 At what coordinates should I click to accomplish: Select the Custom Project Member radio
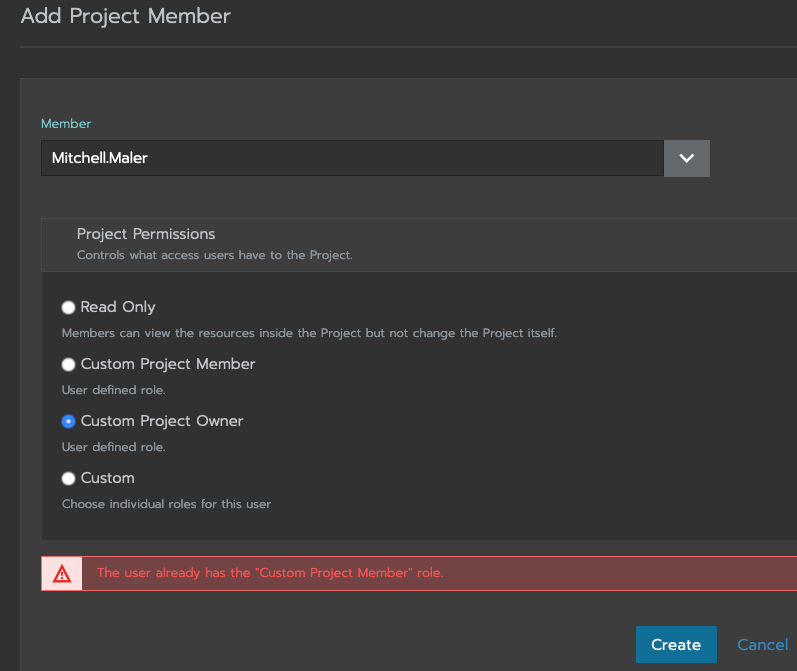pyautogui.click(x=68, y=364)
